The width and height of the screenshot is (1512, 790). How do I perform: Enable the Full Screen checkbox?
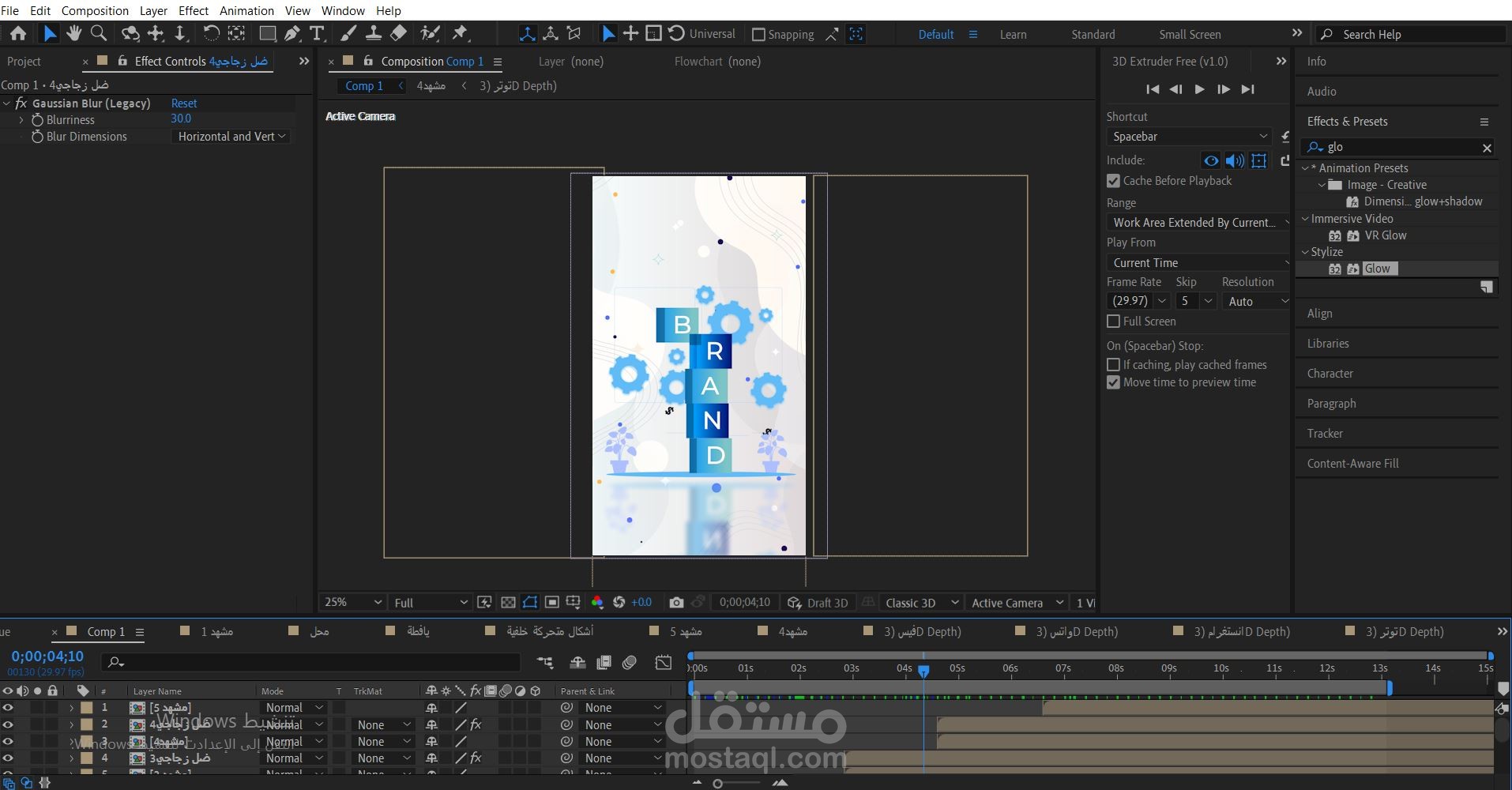coord(1113,322)
